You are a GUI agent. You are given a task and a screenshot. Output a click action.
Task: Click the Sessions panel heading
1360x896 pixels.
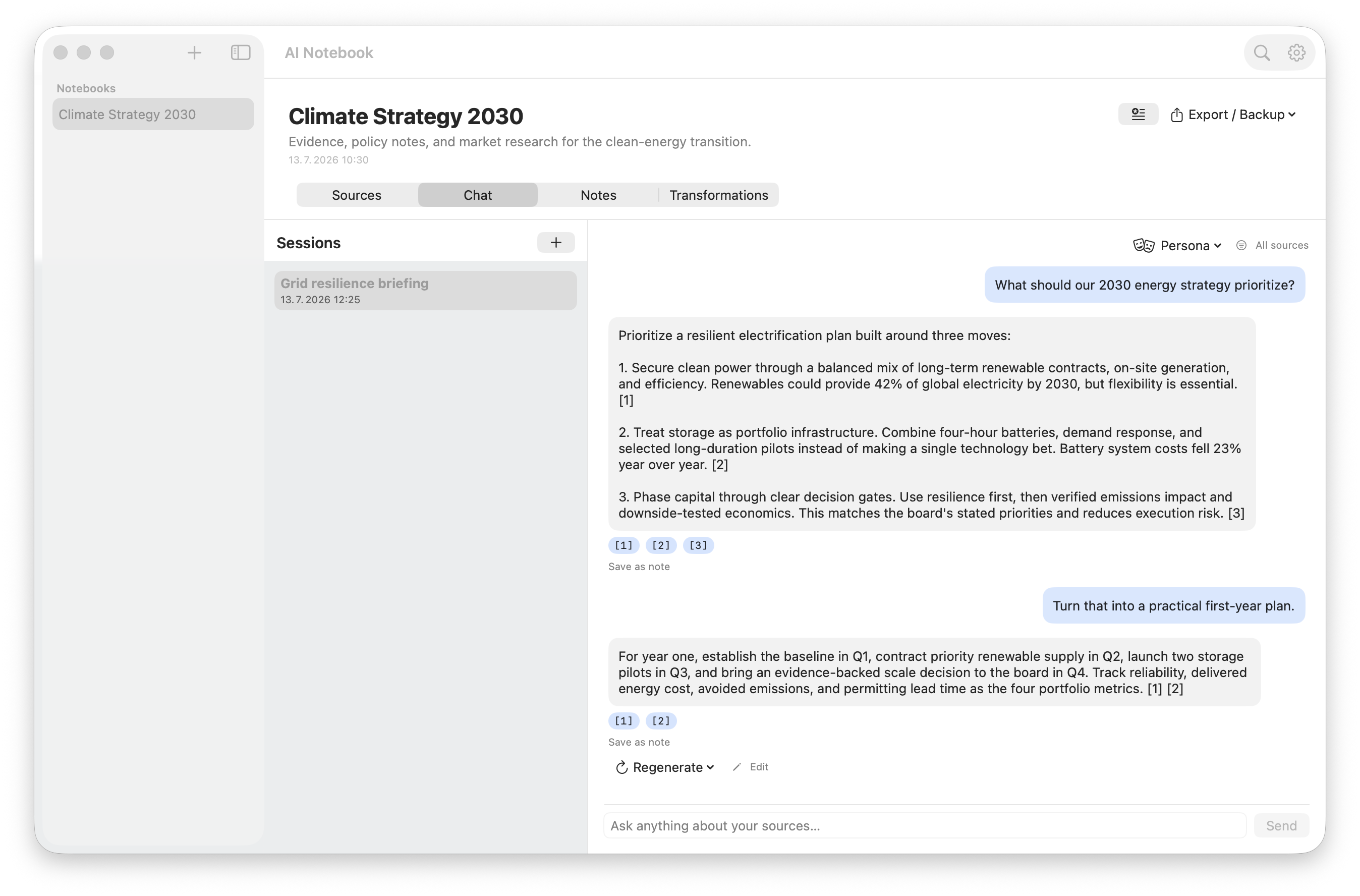(309, 243)
